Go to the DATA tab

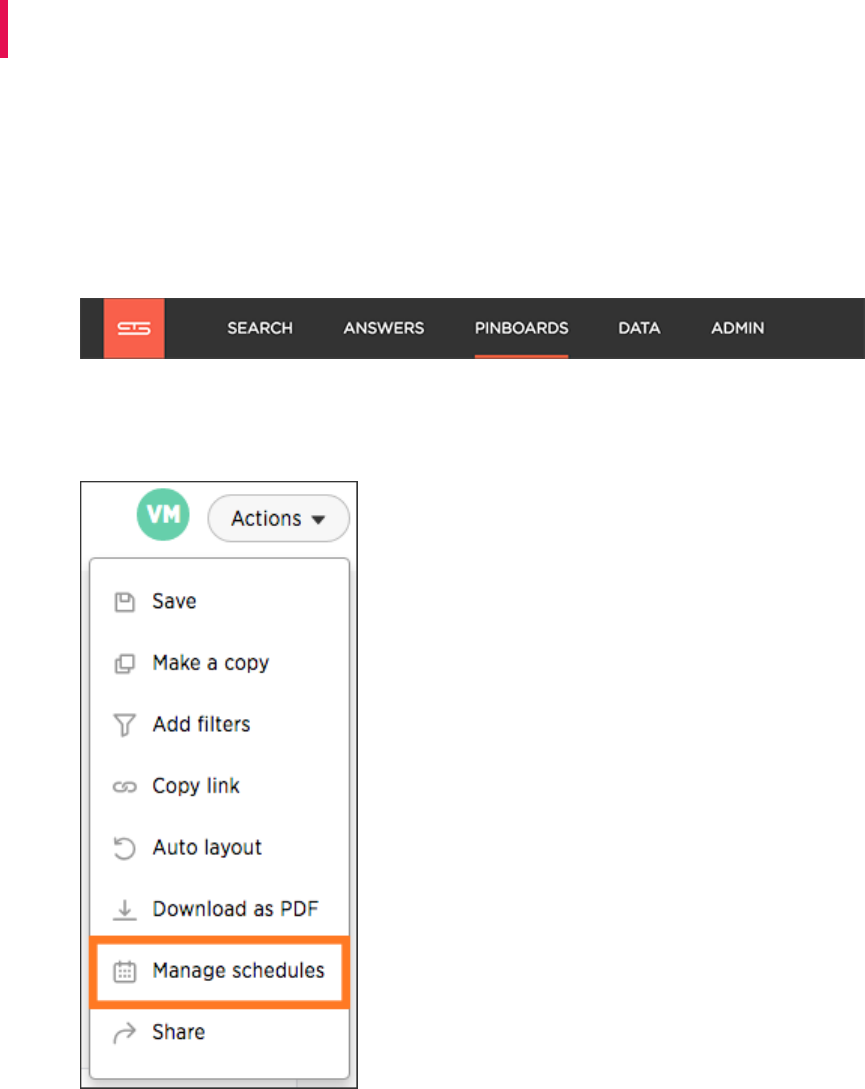coord(639,329)
